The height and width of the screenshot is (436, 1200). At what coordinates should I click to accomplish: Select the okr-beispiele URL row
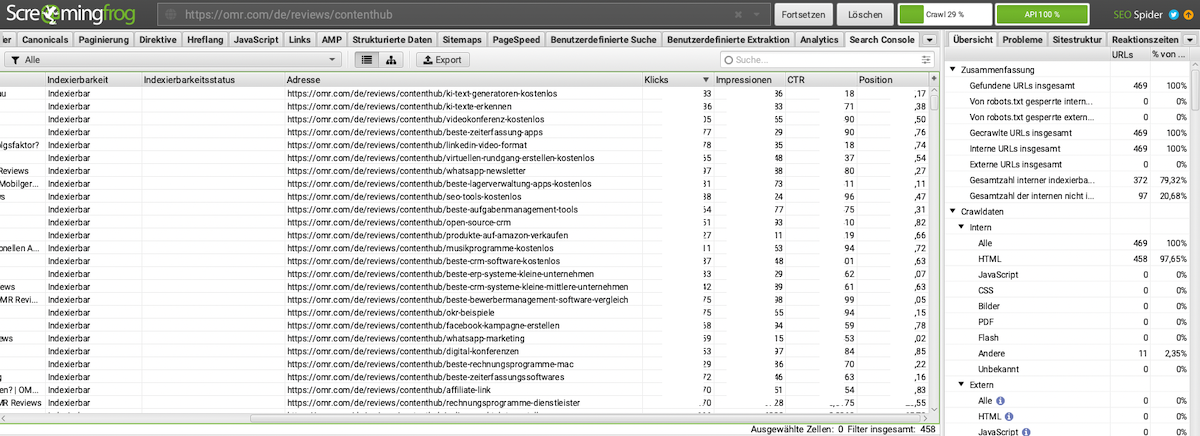pos(464,313)
